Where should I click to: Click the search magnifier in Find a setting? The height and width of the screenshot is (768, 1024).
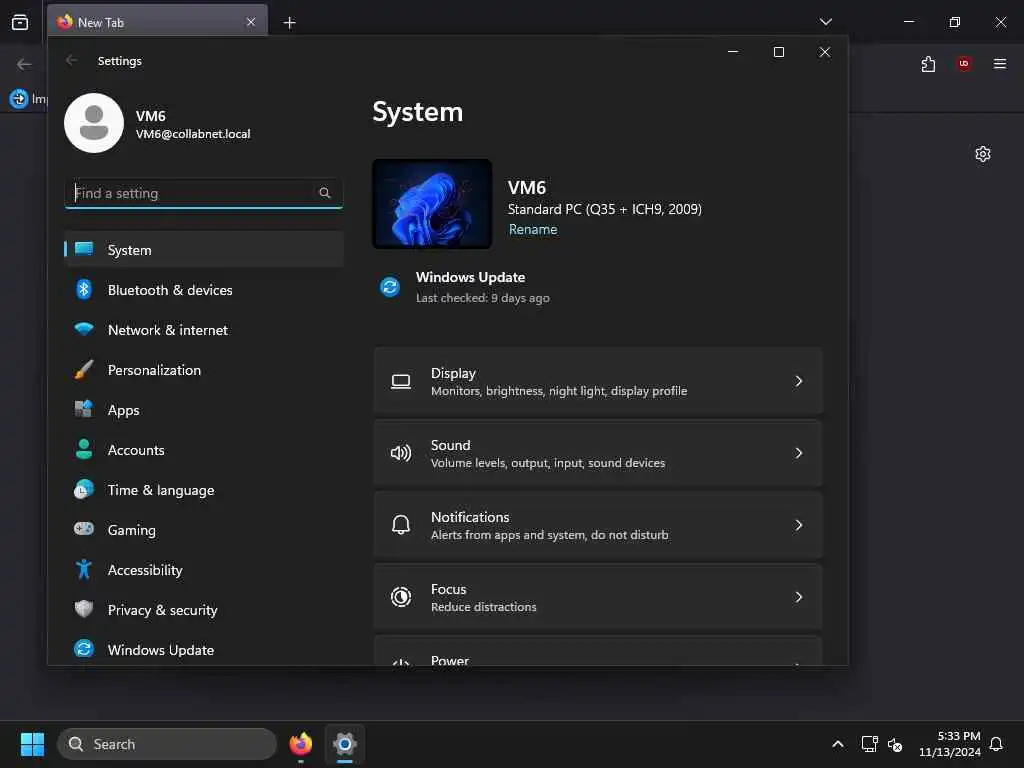pos(325,193)
